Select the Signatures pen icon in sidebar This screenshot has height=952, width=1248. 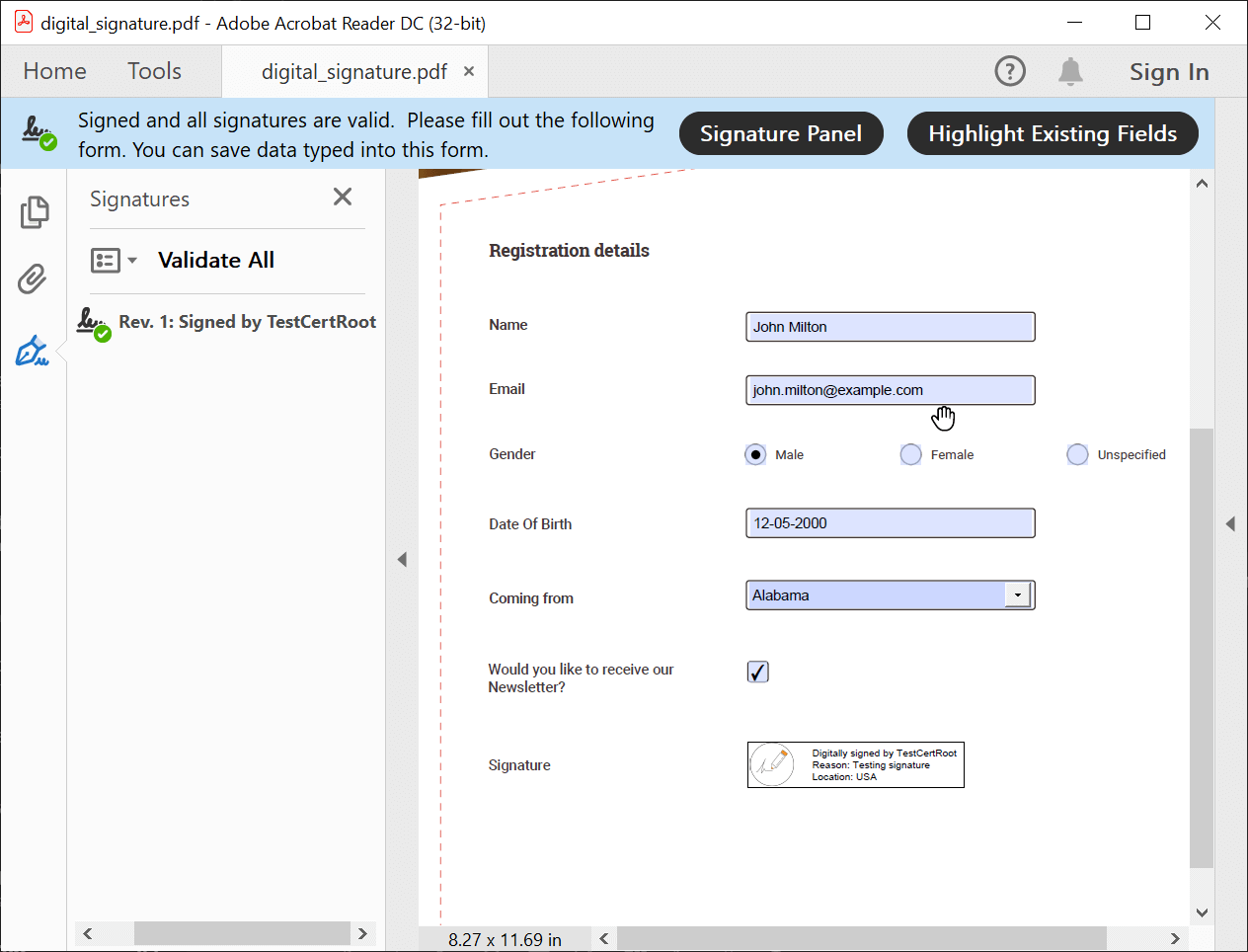32,352
